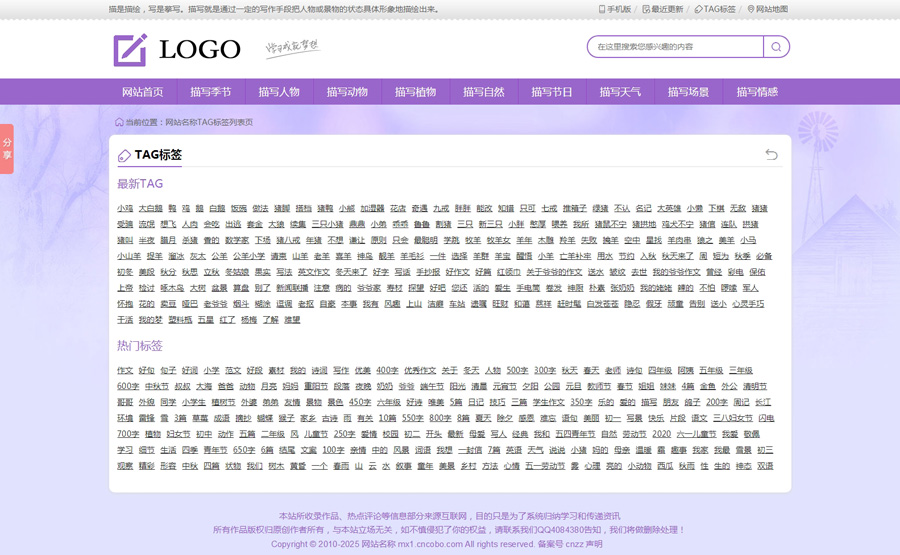Open 最近更新 in the top bar
Viewport: 900px width, 555px height.
[x=663, y=9]
